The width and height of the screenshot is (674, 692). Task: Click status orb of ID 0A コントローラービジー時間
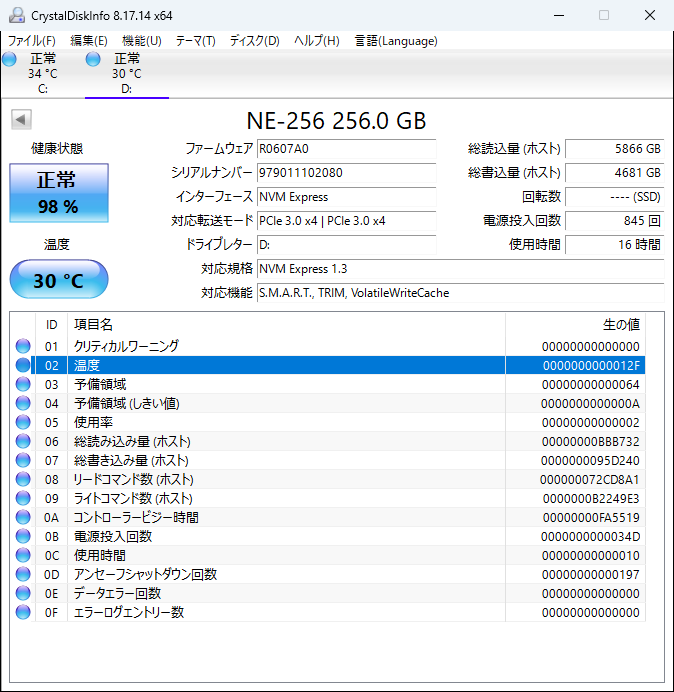[23, 517]
